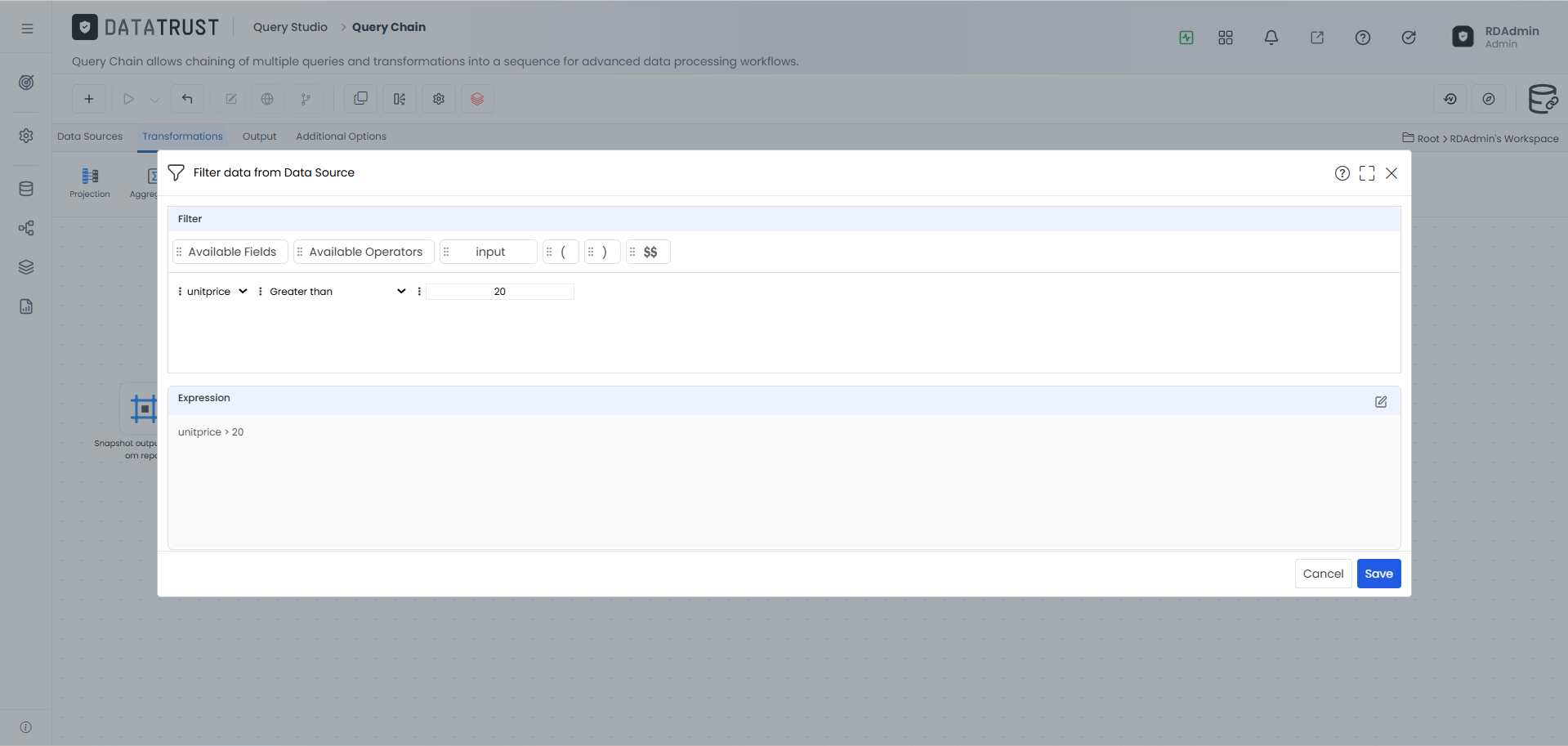Open the hamburger menu in the sidebar
The image size is (1568, 746).
27,28
